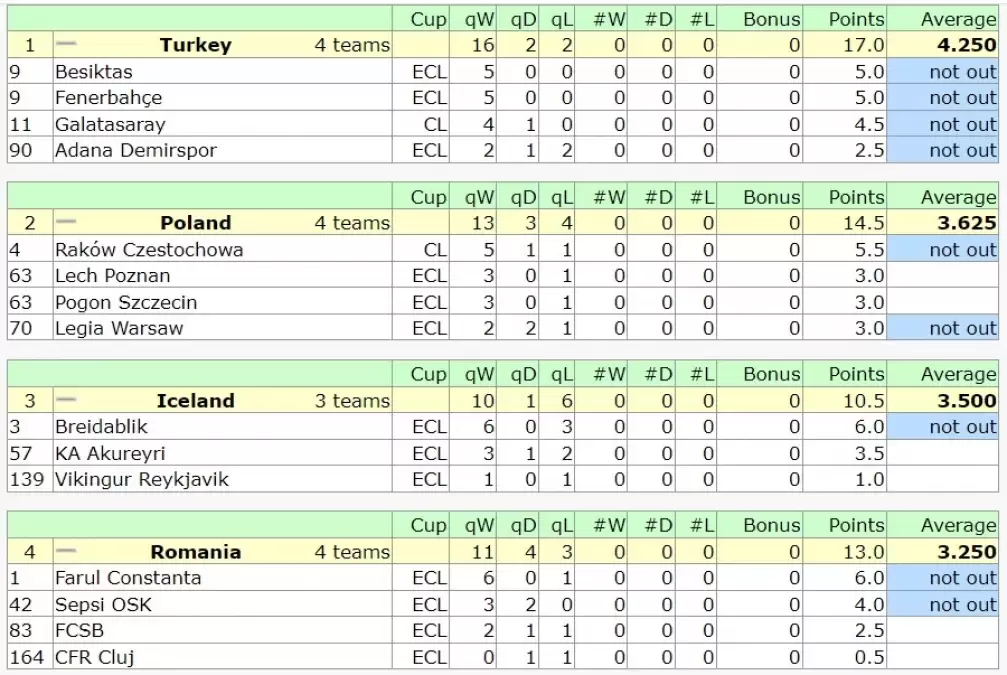The height and width of the screenshot is (675, 1007).
Task: Open the Raków Czestochowa team entry
Action: (x=149, y=250)
